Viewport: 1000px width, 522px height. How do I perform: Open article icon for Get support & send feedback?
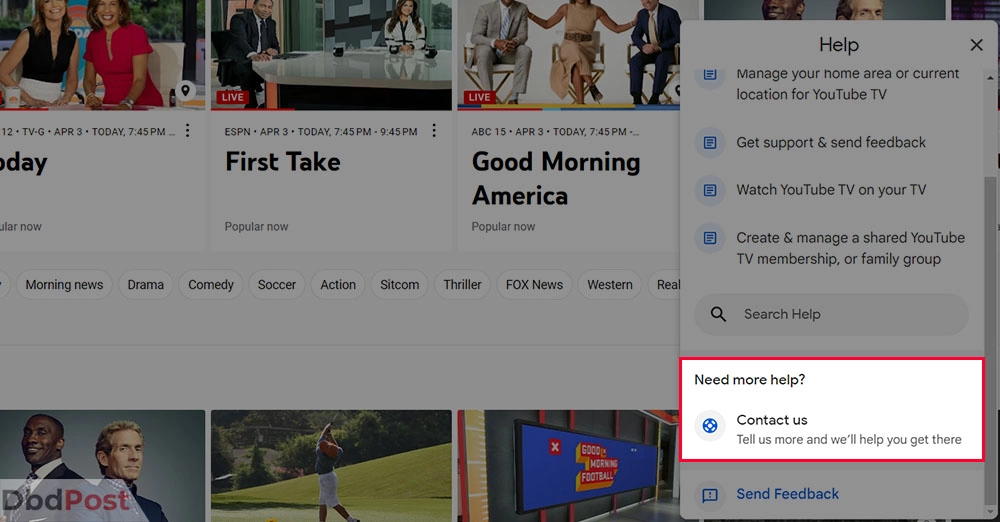coord(710,142)
